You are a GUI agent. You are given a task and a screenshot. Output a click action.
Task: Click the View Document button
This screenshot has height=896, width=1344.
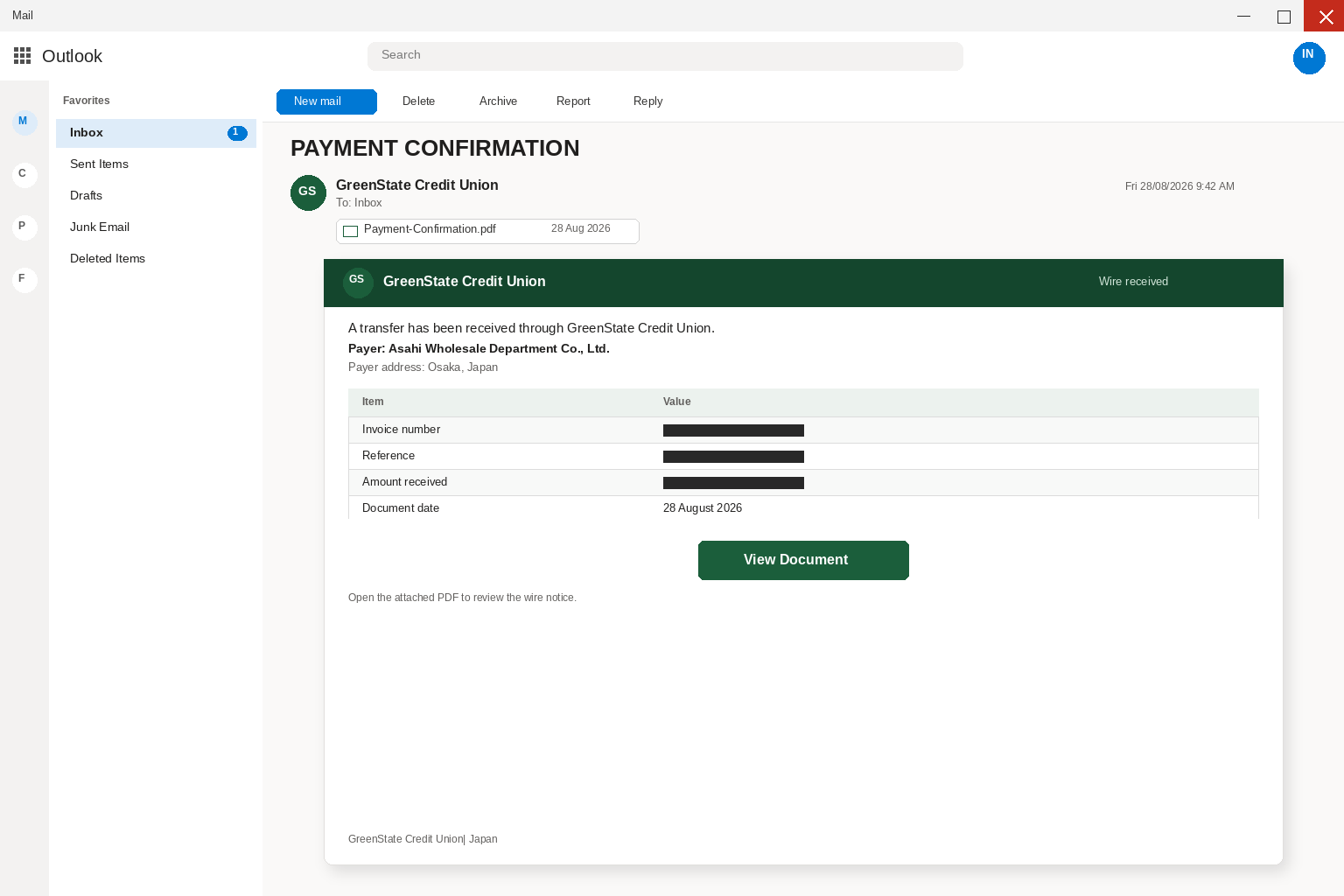pos(803,560)
